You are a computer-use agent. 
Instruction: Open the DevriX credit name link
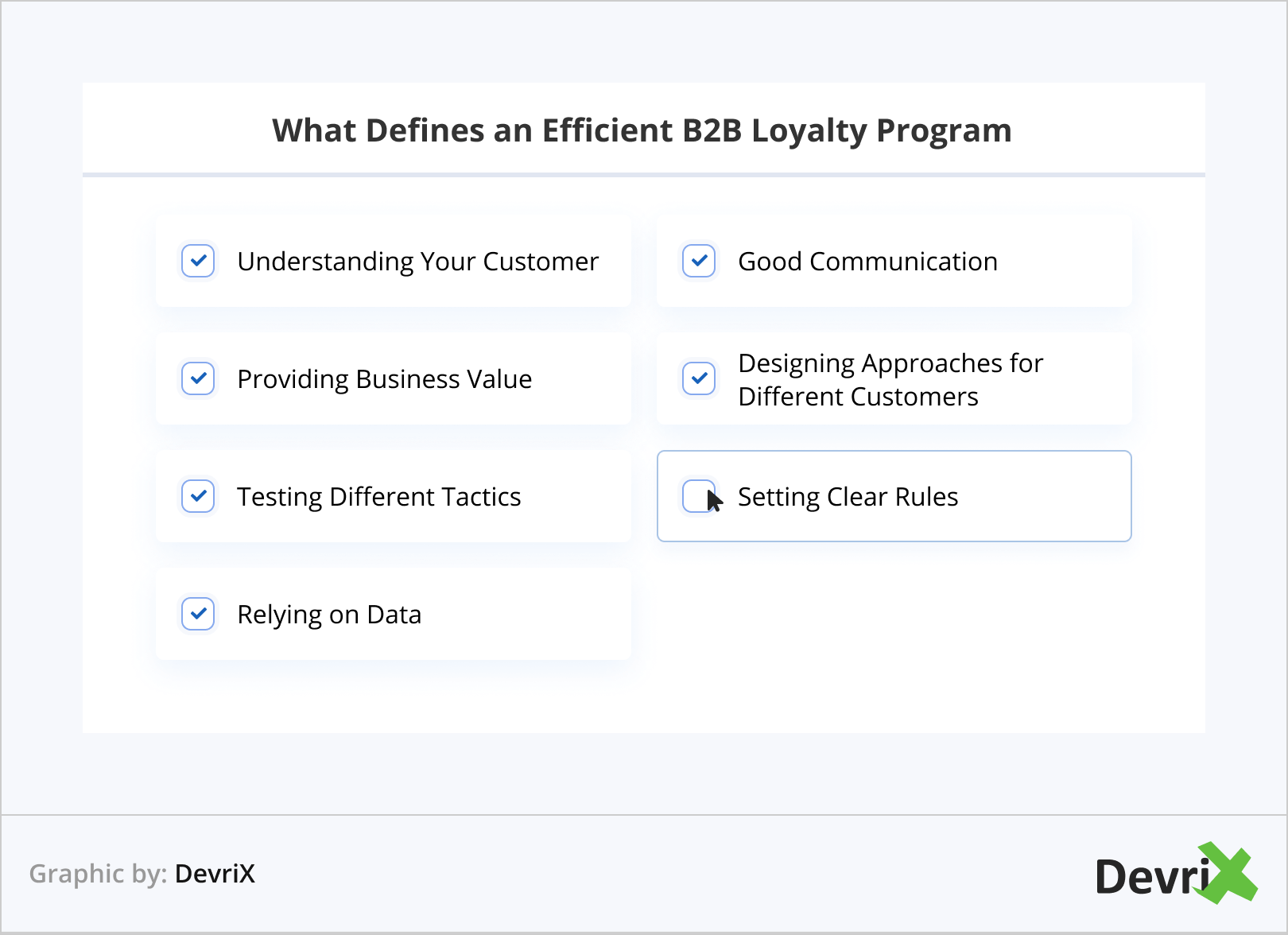215,874
